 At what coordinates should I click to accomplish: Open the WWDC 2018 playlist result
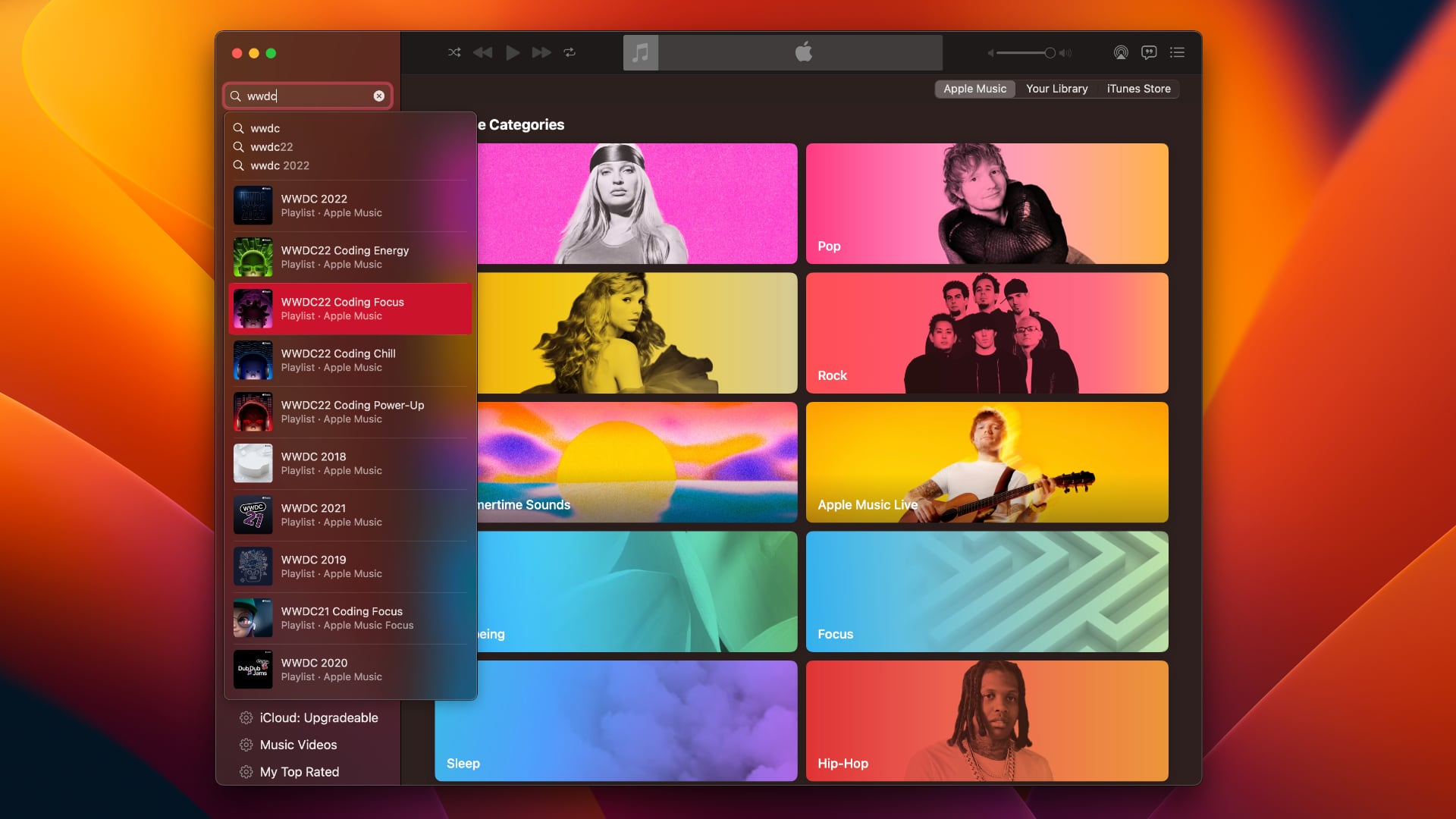coord(350,463)
